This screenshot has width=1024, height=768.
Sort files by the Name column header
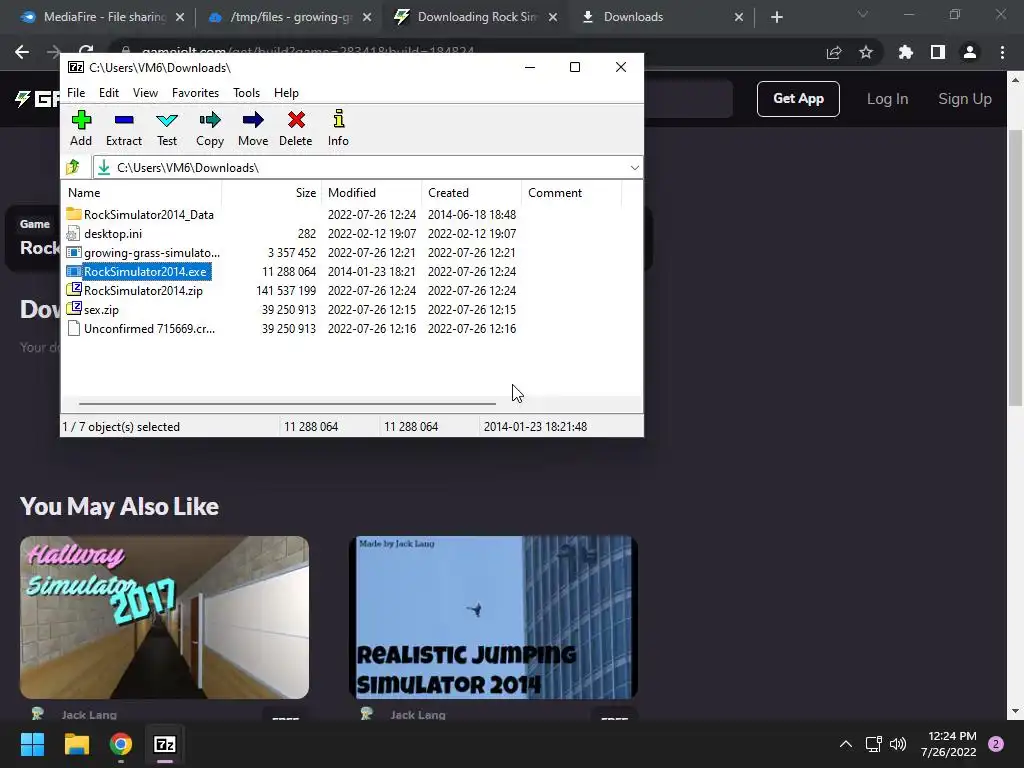[142, 193]
